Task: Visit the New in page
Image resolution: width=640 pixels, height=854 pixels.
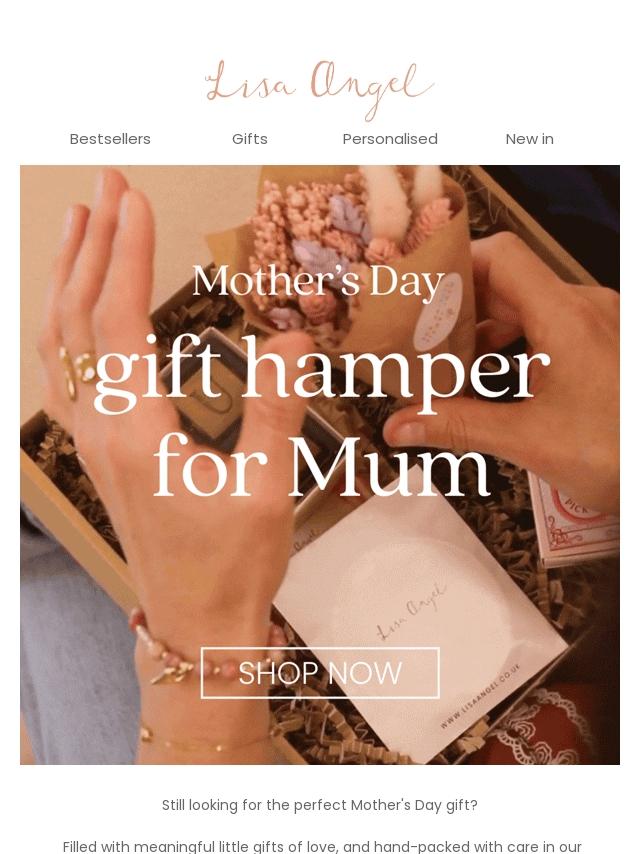Action: [529, 139]
